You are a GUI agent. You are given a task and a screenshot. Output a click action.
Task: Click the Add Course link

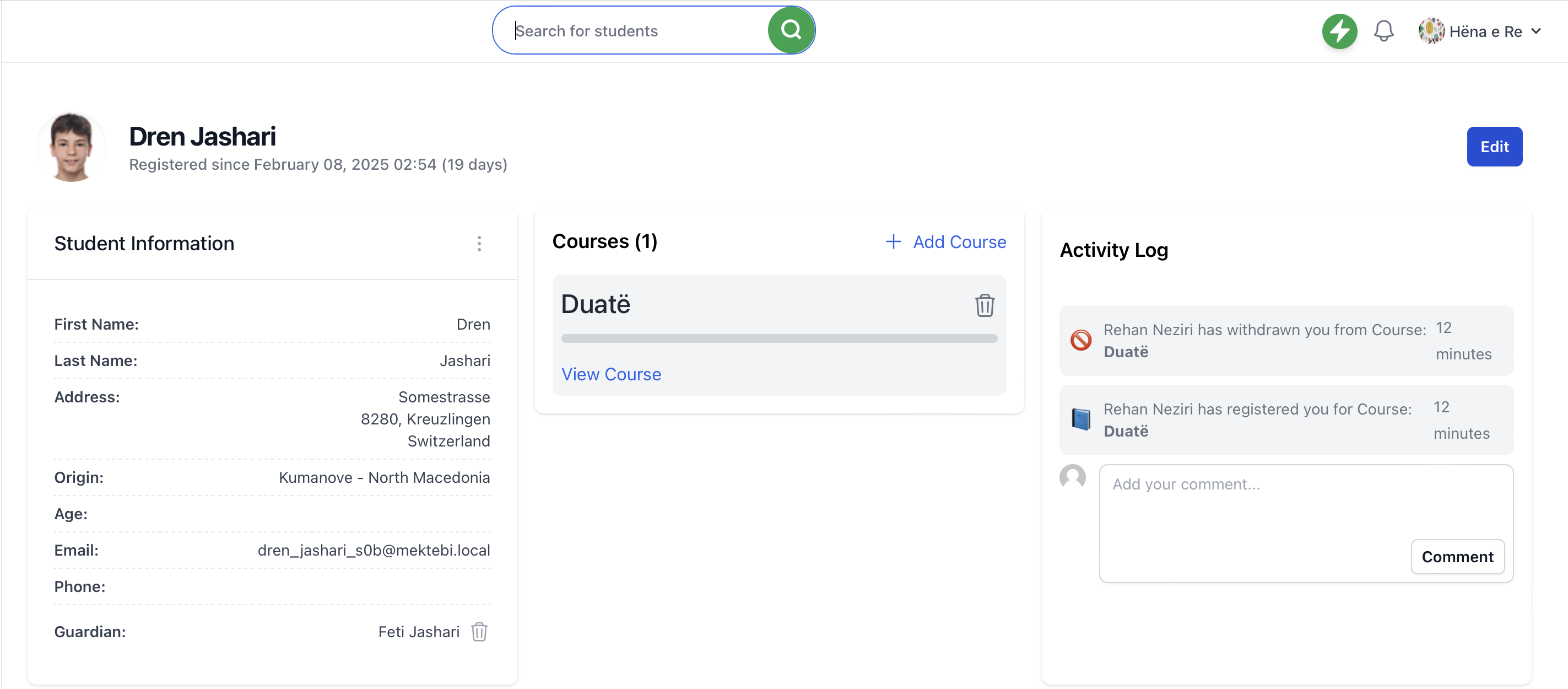pyautogui.click(x=959, y=242)
